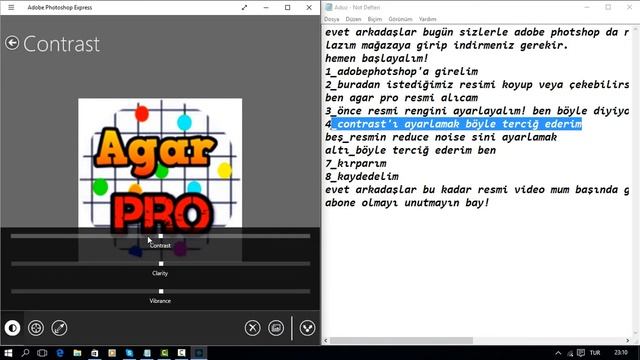Click the Notepad horizontal scrollbar thumb
Screen dimensions: 640x360
(x=401, y=340)
